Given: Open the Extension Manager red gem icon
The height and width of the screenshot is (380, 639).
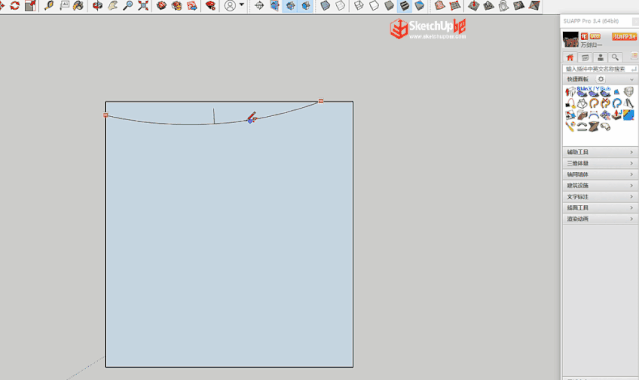Looking at the screenshot, I should (210, 6).
